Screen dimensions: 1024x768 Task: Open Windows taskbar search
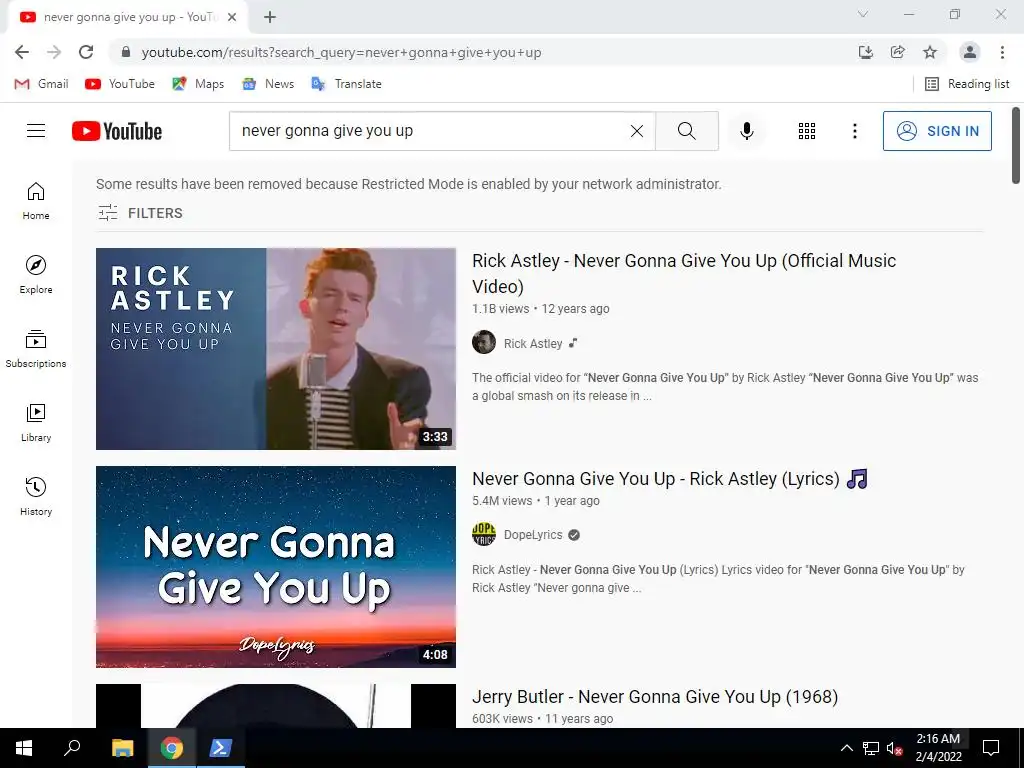pyautogui.click(x=72, y=748)
